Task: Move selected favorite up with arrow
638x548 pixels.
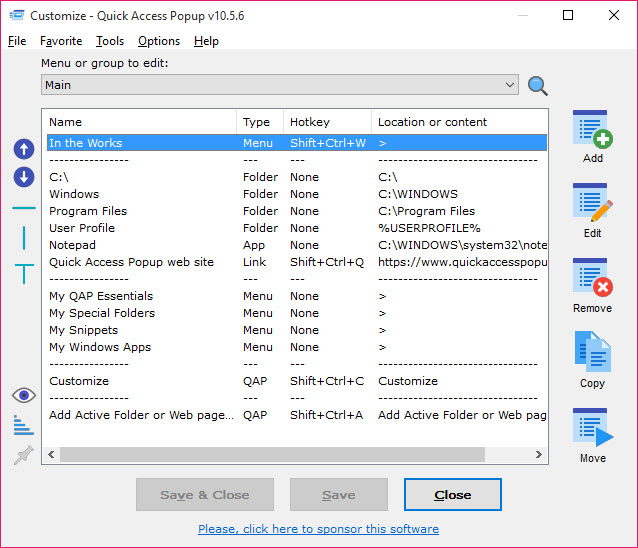Action: 24,149
